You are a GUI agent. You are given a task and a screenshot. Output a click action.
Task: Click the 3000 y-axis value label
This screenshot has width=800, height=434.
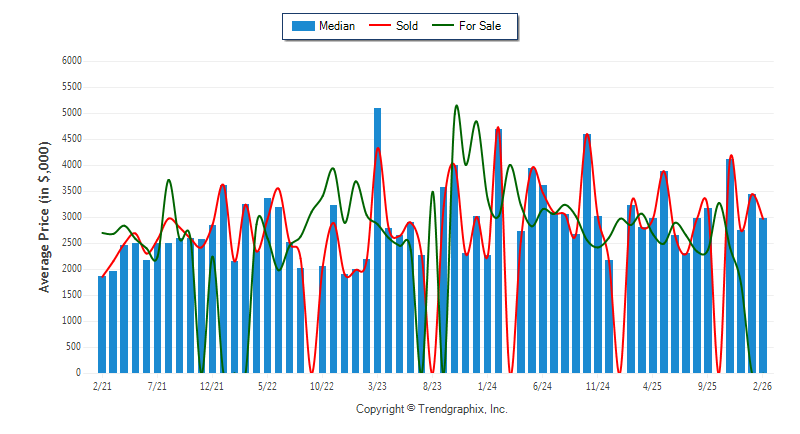(x=71, y=217)
